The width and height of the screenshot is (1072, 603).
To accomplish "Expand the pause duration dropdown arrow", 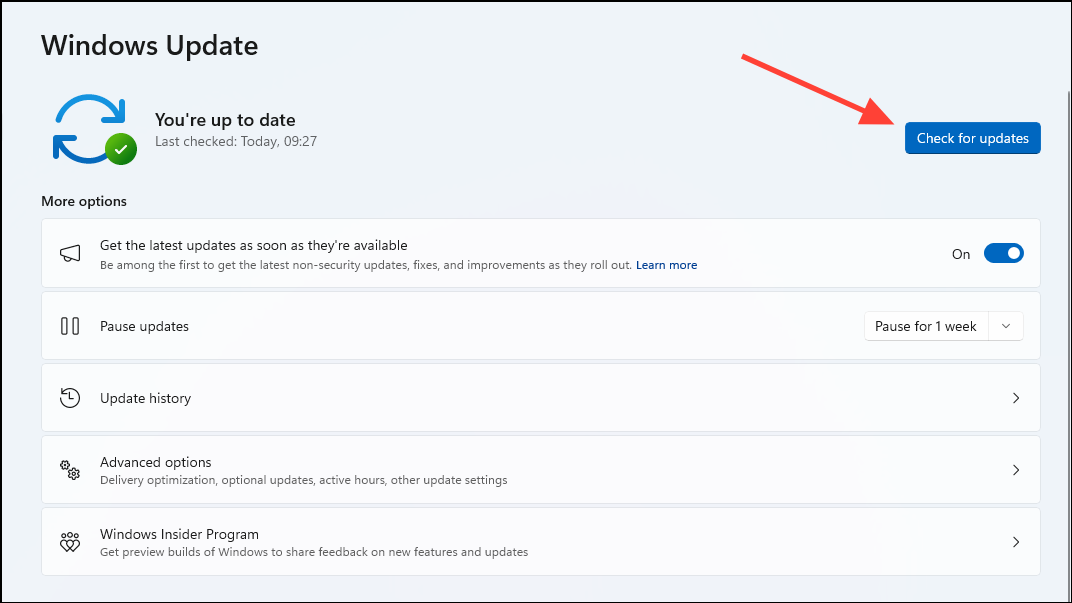I will tap(1006, 326).
